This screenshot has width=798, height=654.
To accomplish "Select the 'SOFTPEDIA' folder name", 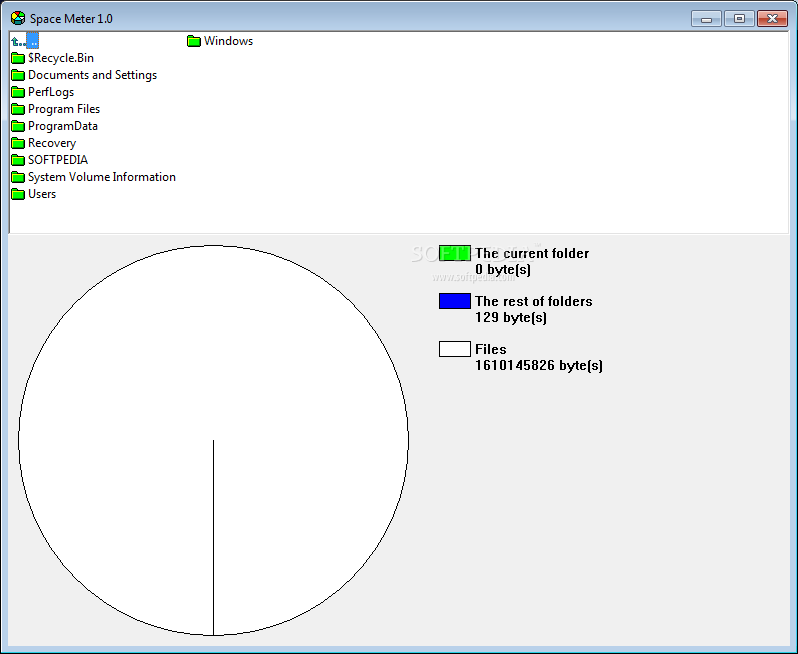I will (x=58, y=160).
